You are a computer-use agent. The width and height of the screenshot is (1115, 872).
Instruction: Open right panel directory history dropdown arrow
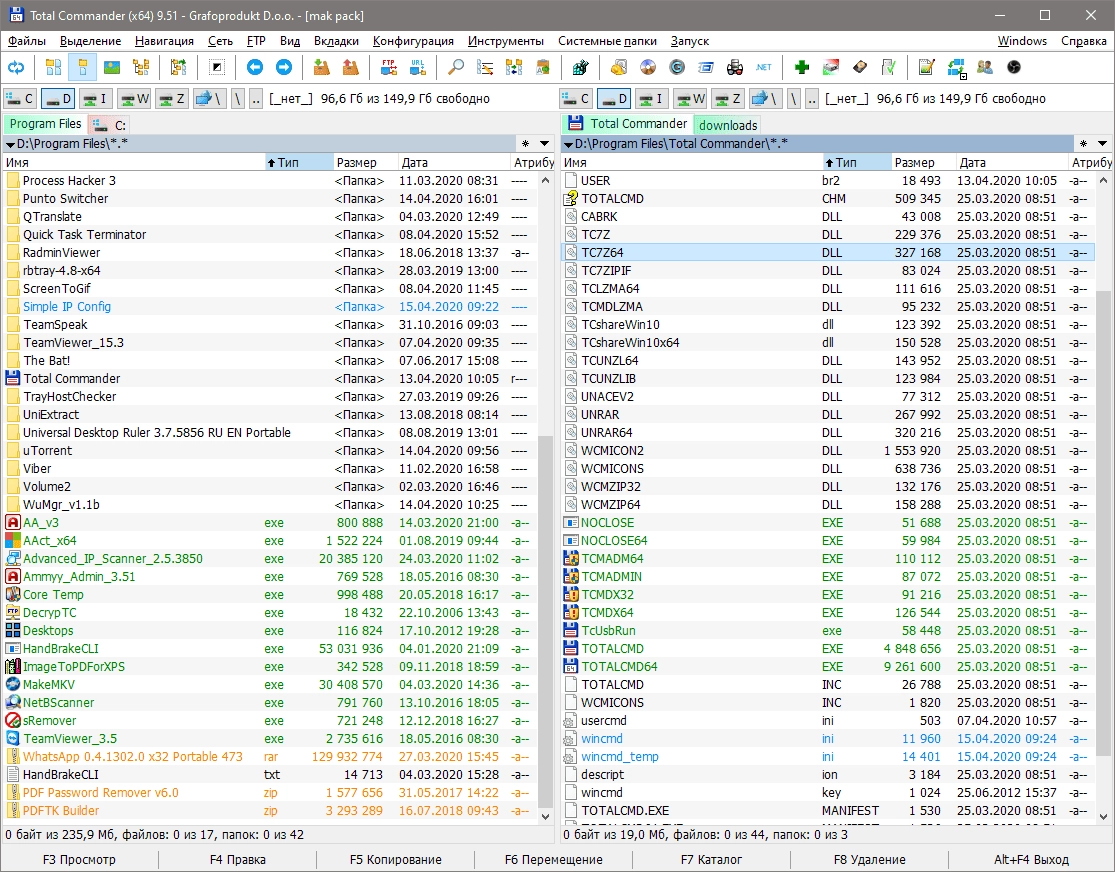point(1101,144)
